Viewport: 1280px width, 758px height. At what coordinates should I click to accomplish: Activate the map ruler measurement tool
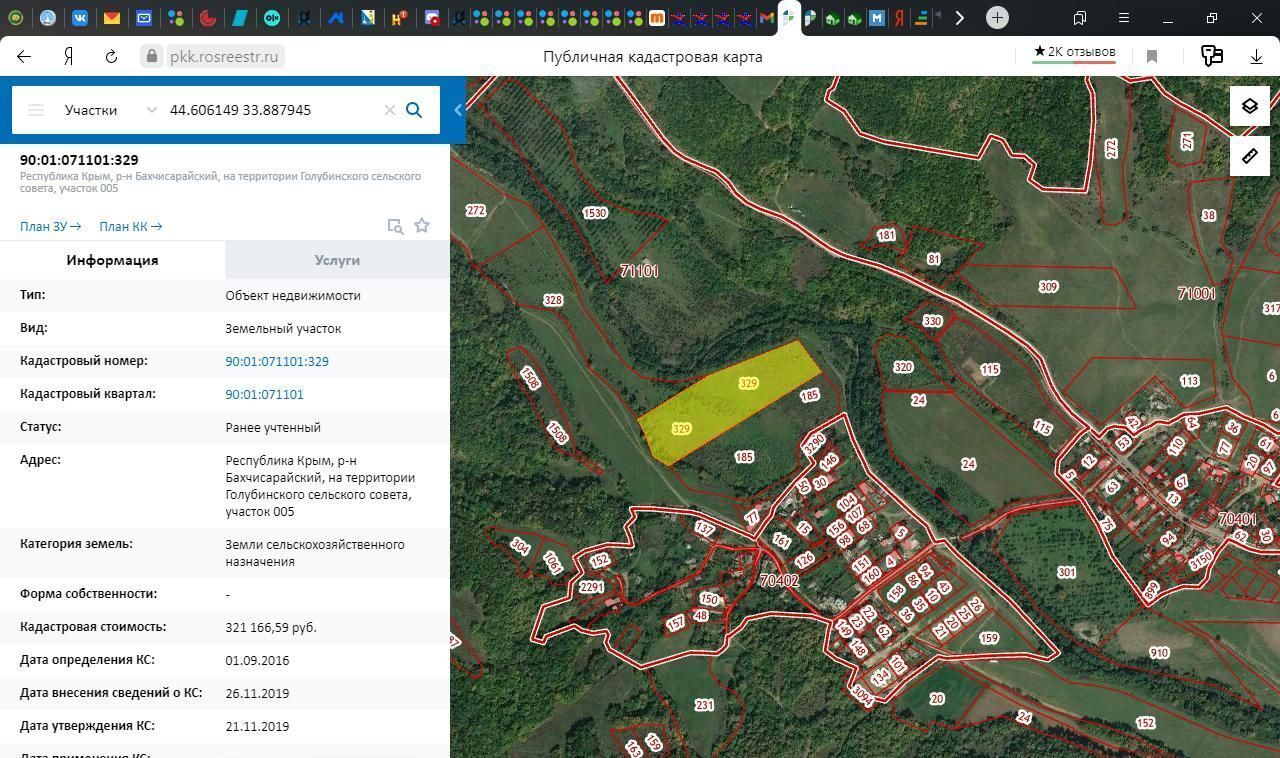tap(1250, 156)
